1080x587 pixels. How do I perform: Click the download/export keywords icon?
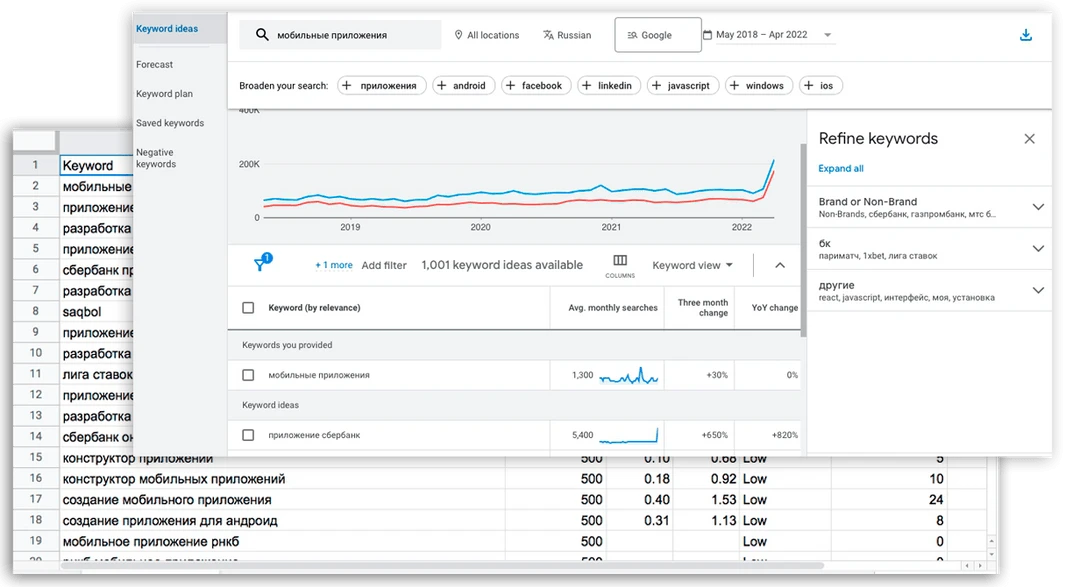(x=1025, y=34)
